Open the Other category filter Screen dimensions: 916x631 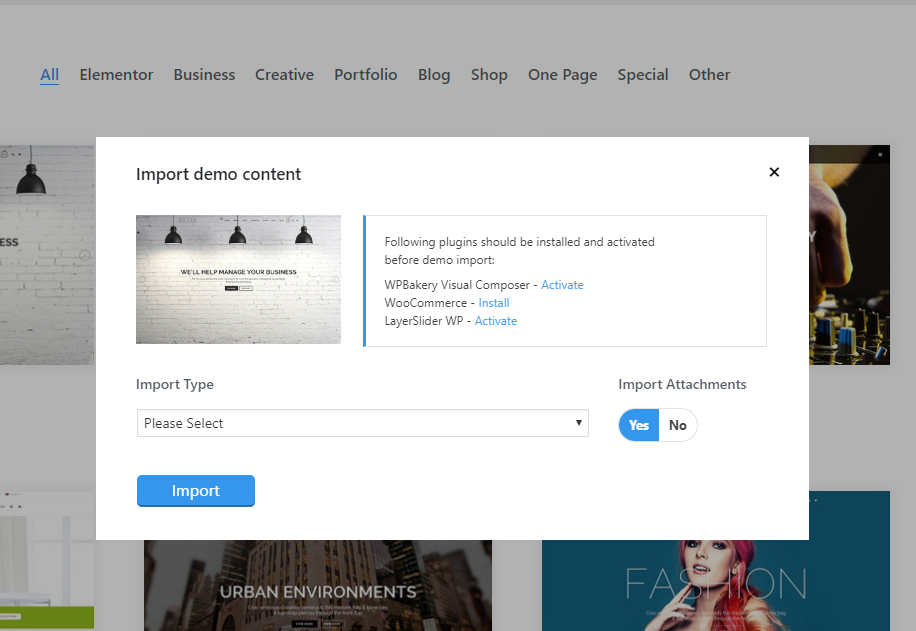coord(709,75)
